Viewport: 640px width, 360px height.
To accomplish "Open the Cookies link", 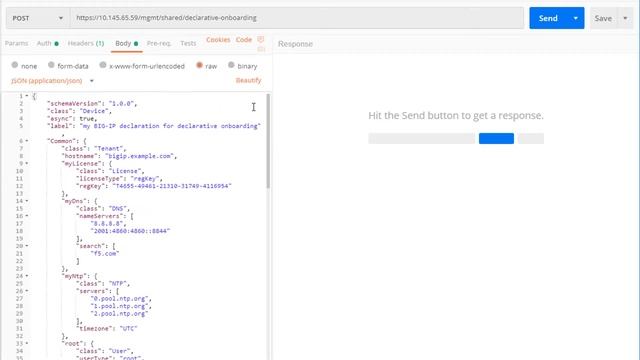I will (218, 40).
